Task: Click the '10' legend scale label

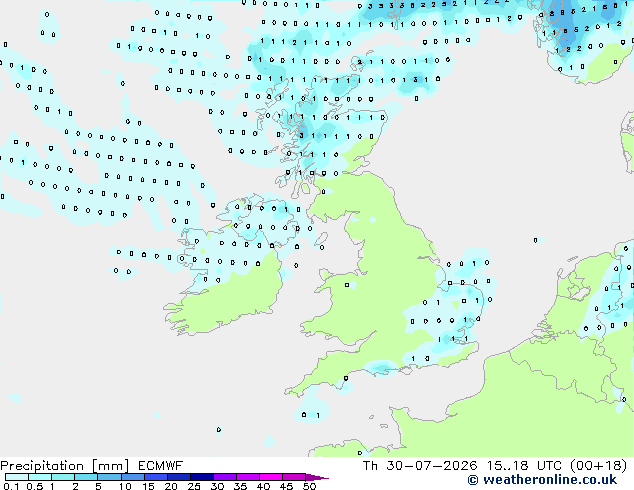Action: (x=125, y=486)
